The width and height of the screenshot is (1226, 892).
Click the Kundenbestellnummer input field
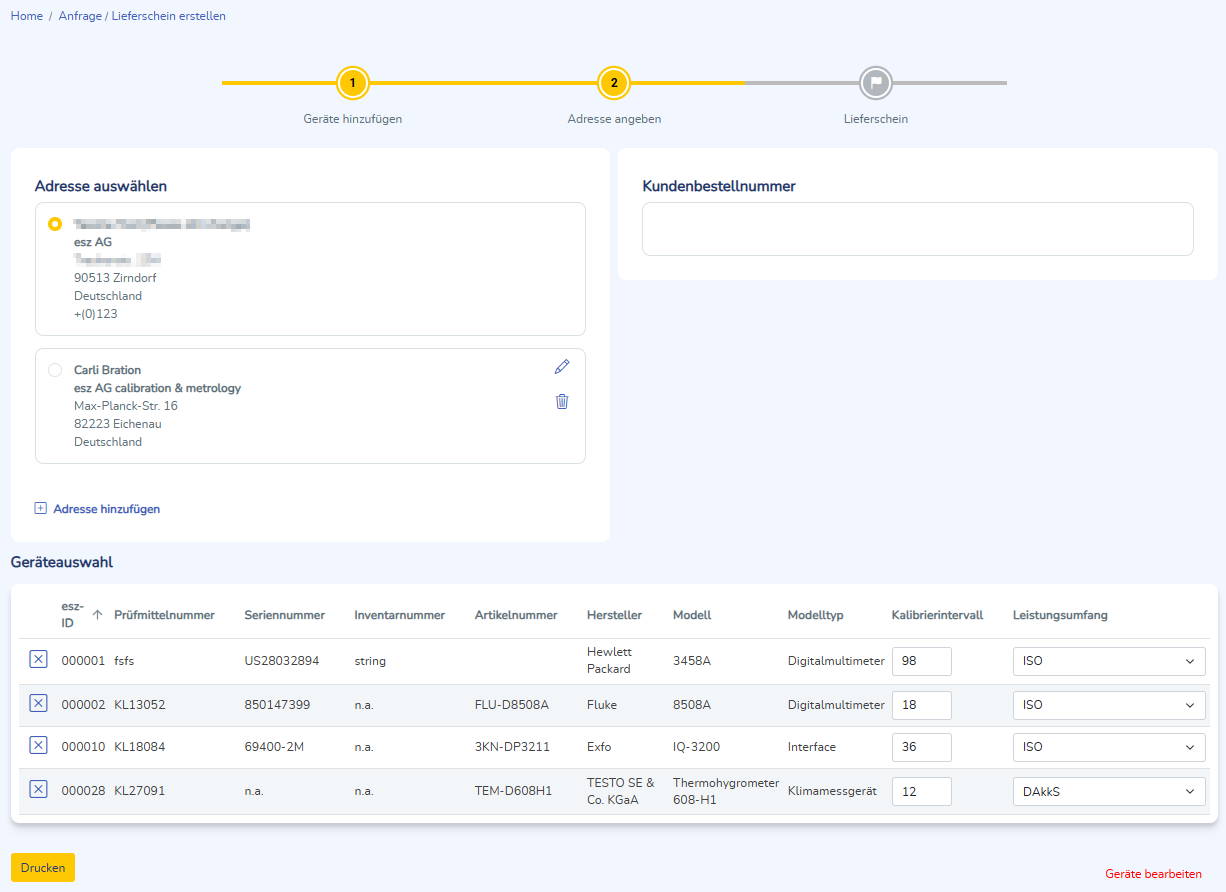click(917, 229)
